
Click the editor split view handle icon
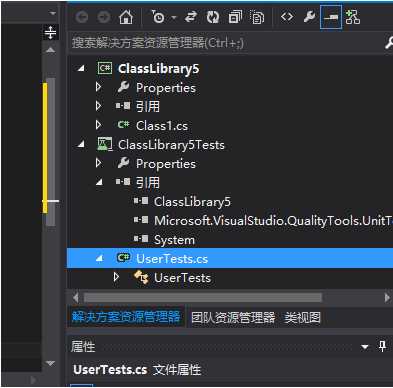click(x=50, y=33)
